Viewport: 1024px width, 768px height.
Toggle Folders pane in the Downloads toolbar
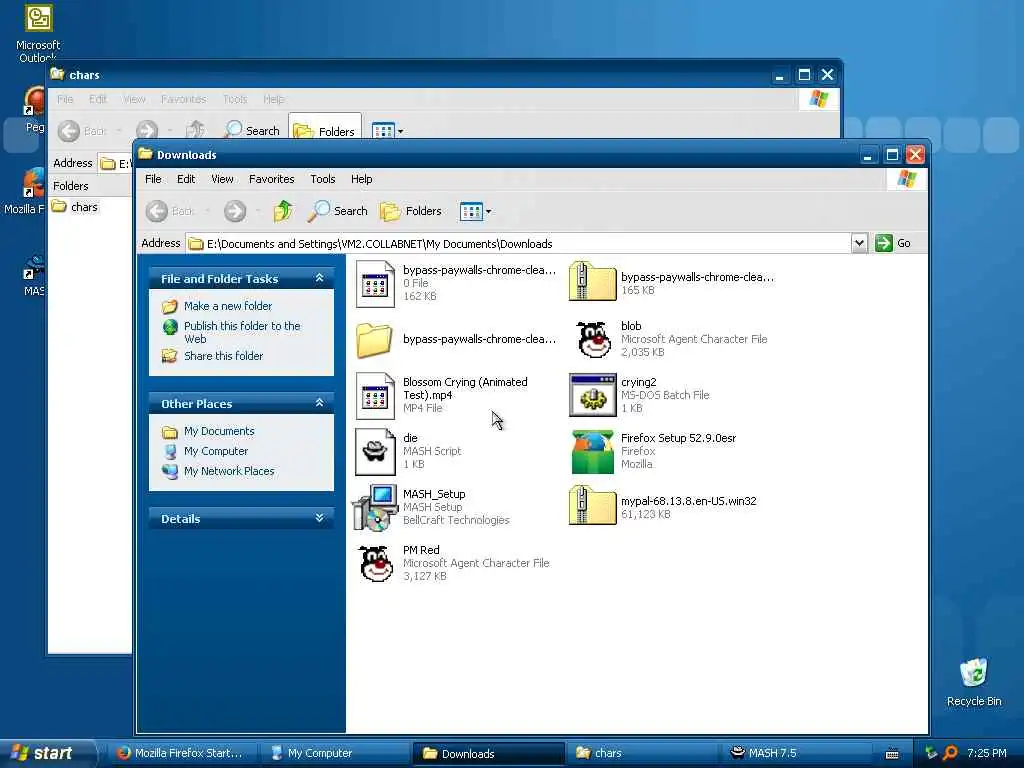411,211
